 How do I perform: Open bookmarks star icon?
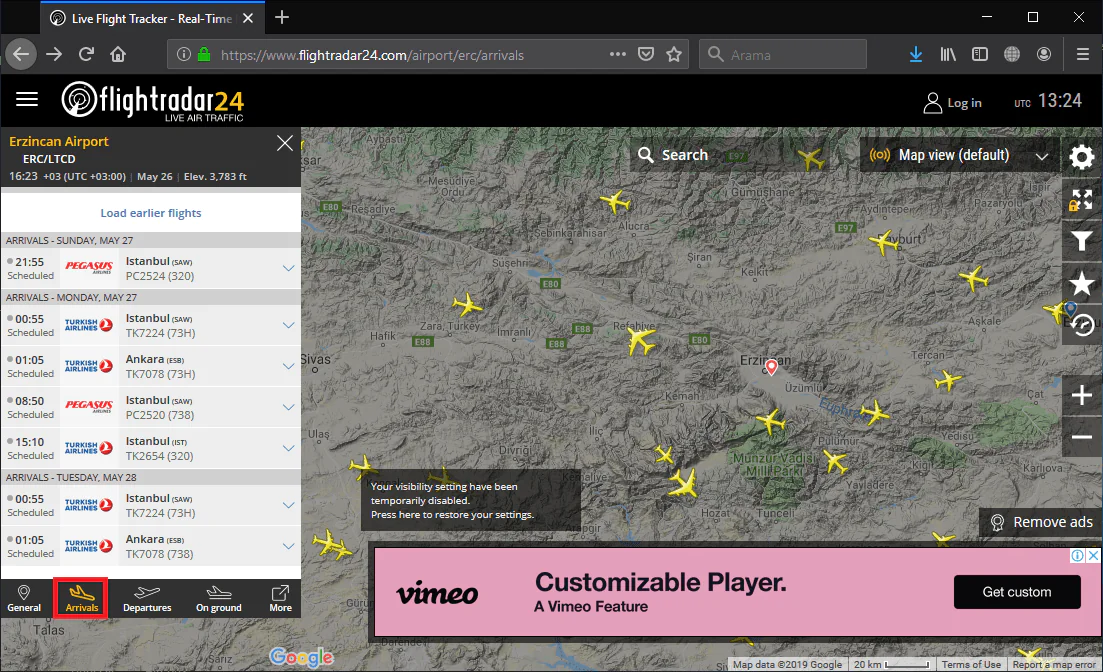pyautogui.click(x=1082, y=283)
